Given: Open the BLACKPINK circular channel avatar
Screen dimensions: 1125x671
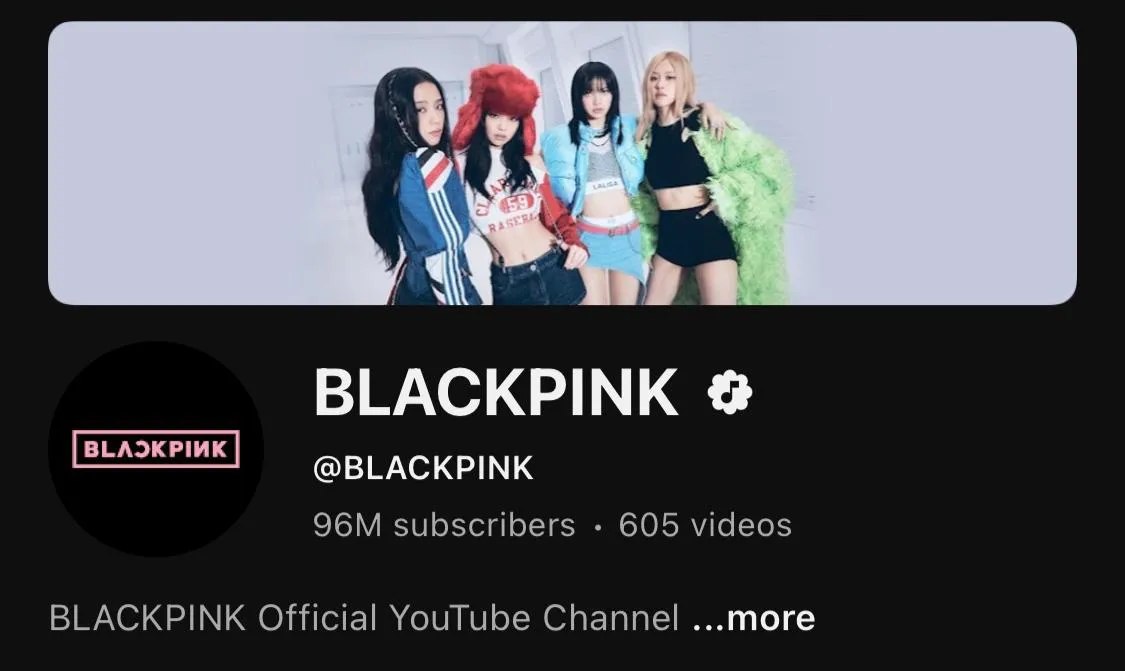Looking at the screenshot, I should click(156, 449).
